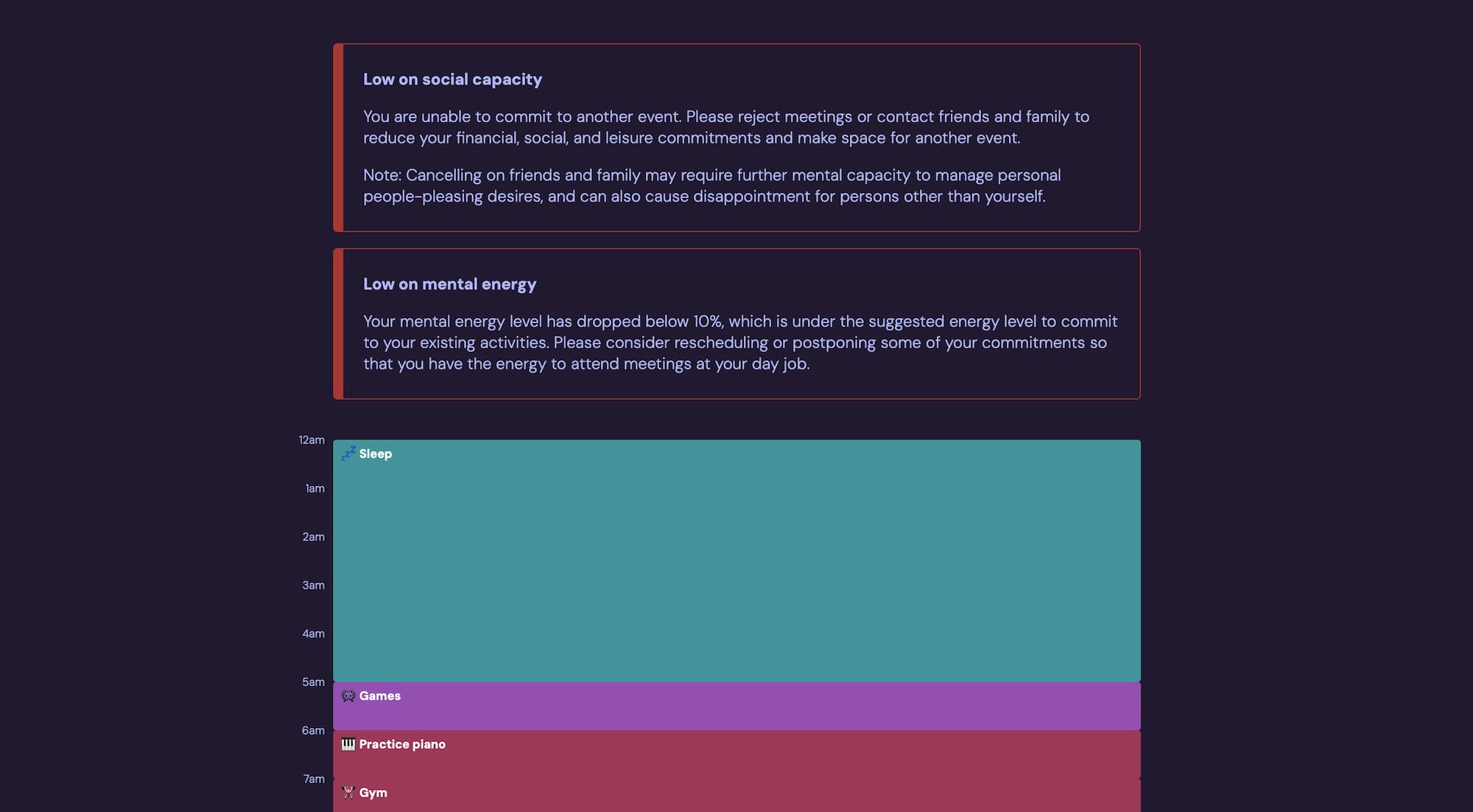The height and width of the screenshot is (812, 1473).
Task: Select the Gym event title
Action: coord(373,793)
